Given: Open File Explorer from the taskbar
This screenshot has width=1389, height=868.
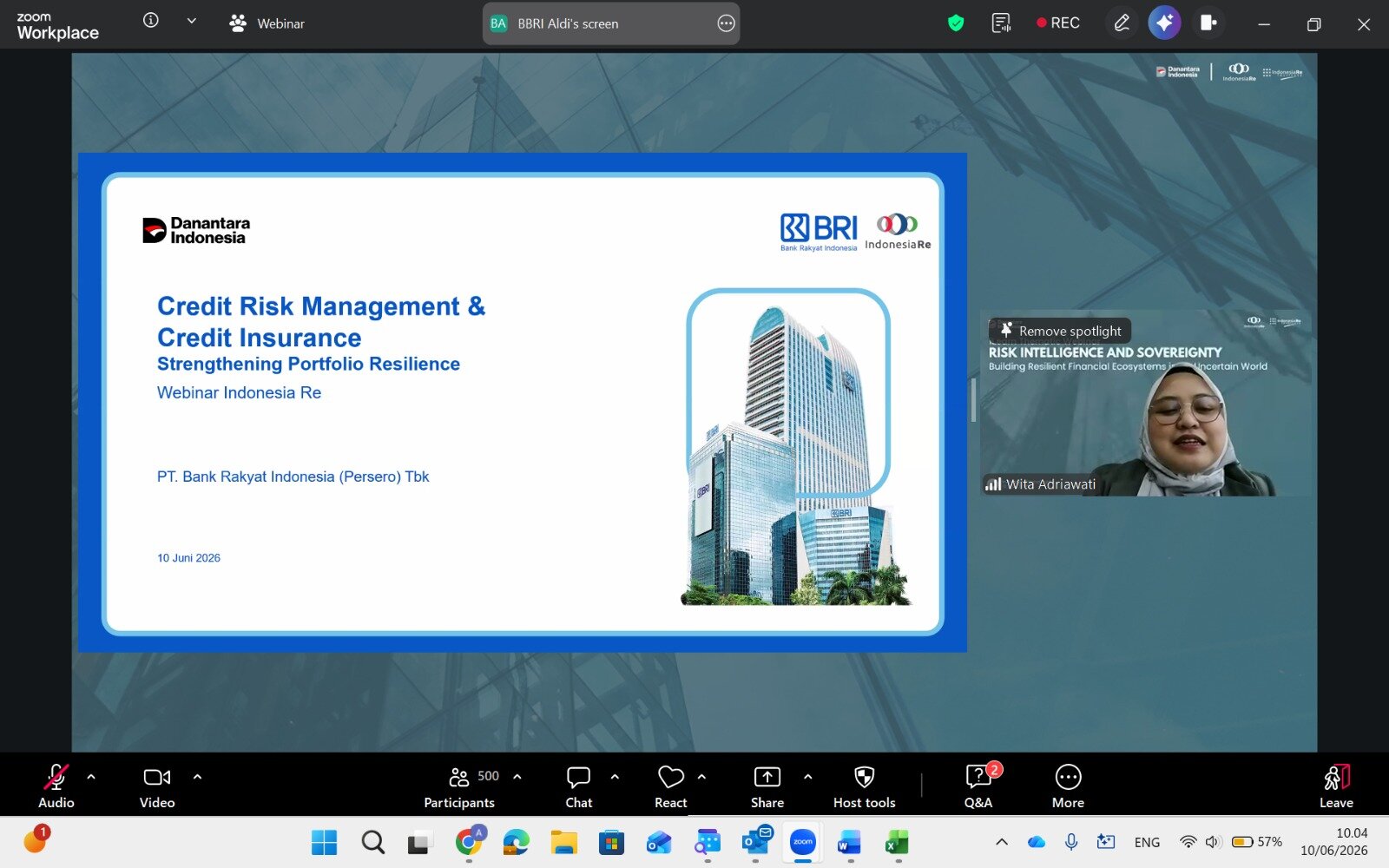Looking at the screenshot, I should click(564, 842).
